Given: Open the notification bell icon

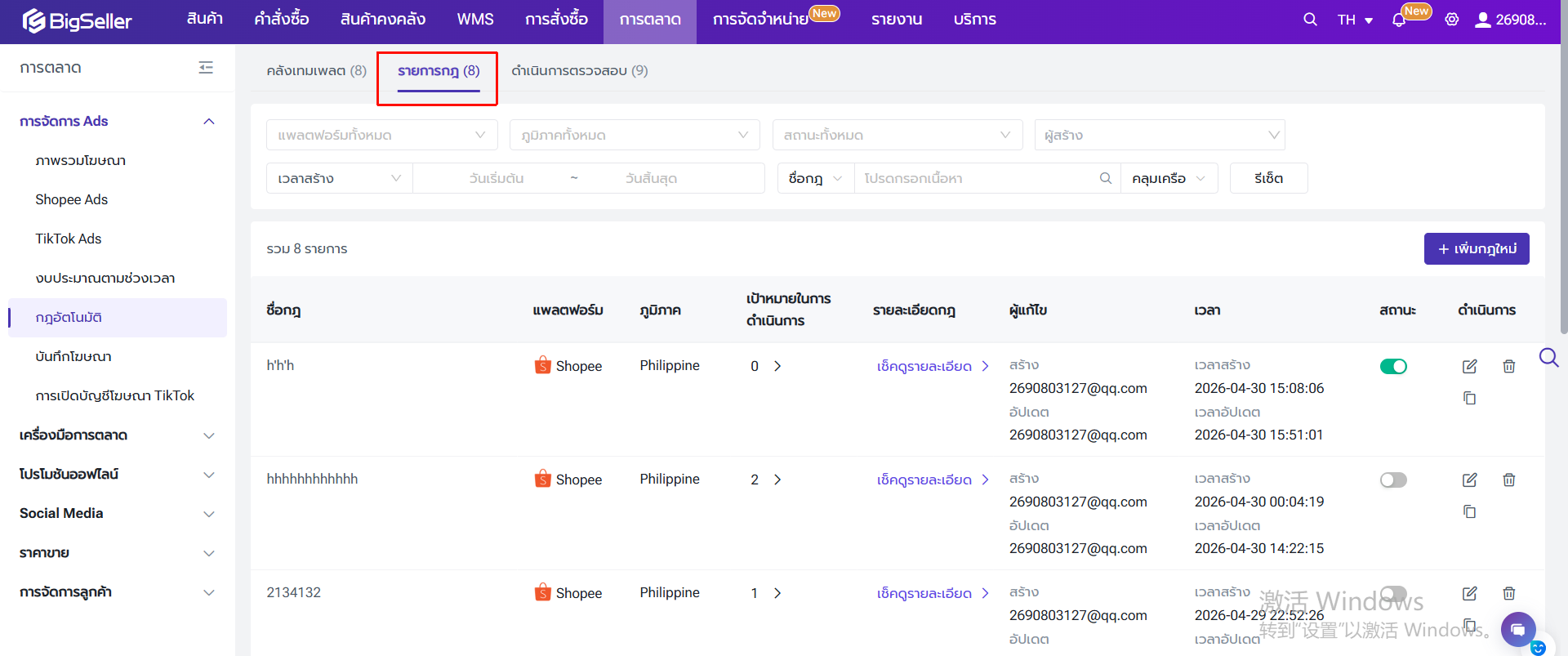Looking at the screenshot, I should click(x=1399, y=20).
